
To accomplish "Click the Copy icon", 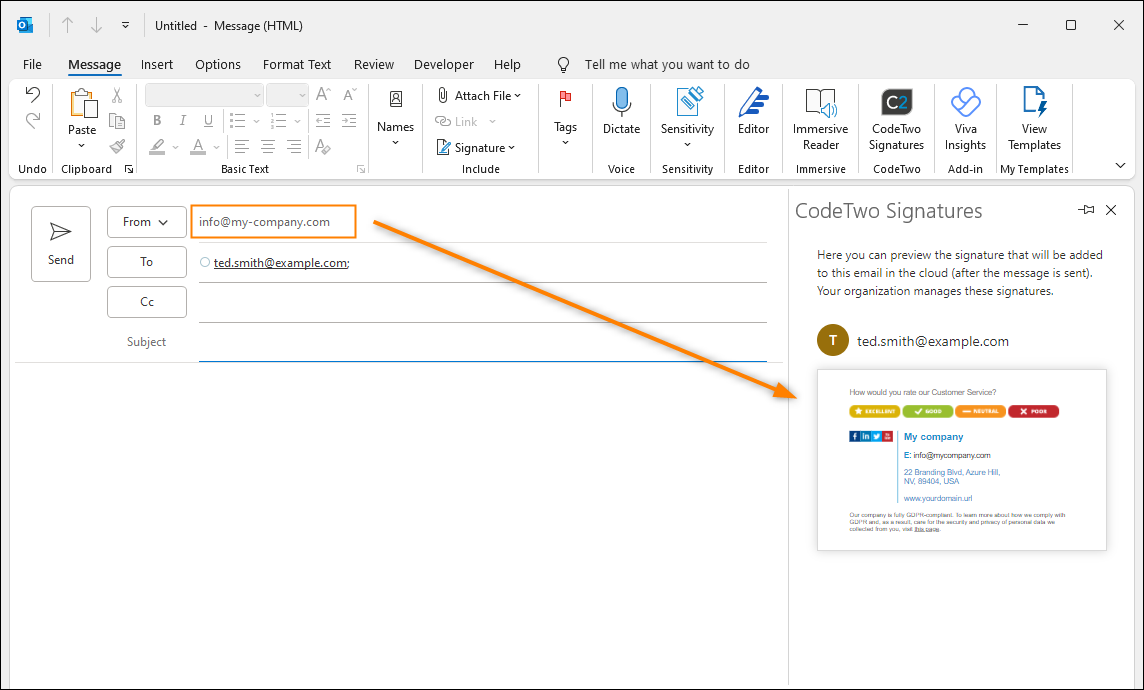I will (x=117, y=121).
